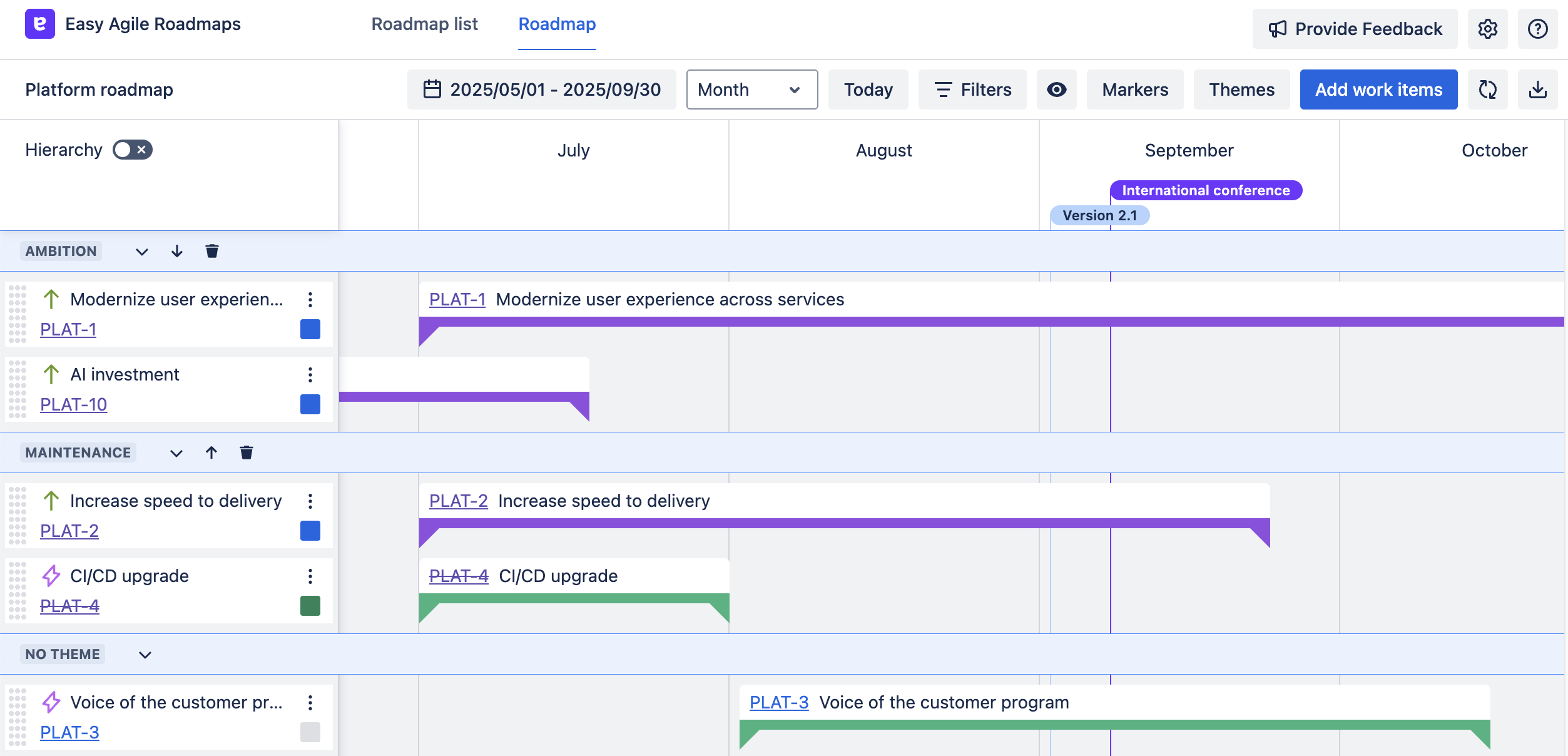Open the Month view dropdown
The width and height of the screenshot is (1568, 756).
(x=751, y=89)
